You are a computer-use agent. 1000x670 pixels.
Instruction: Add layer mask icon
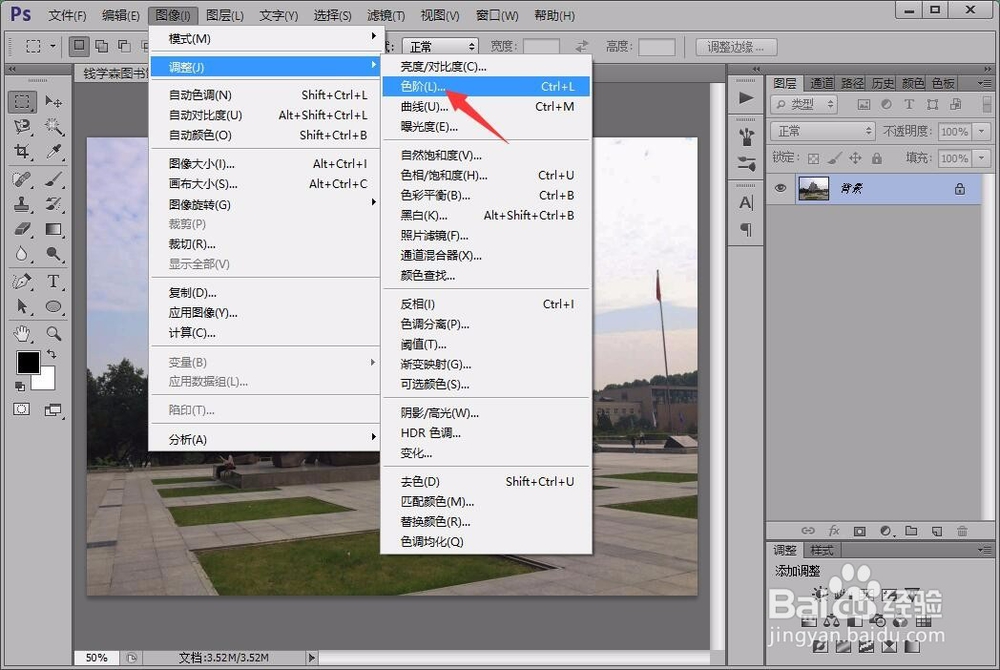(860, 530)
